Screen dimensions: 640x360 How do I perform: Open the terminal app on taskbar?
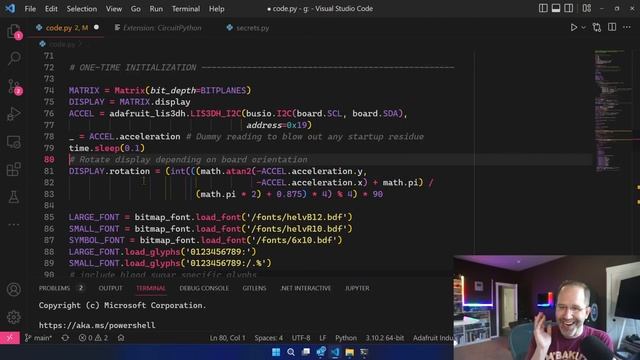coord(364,352)
